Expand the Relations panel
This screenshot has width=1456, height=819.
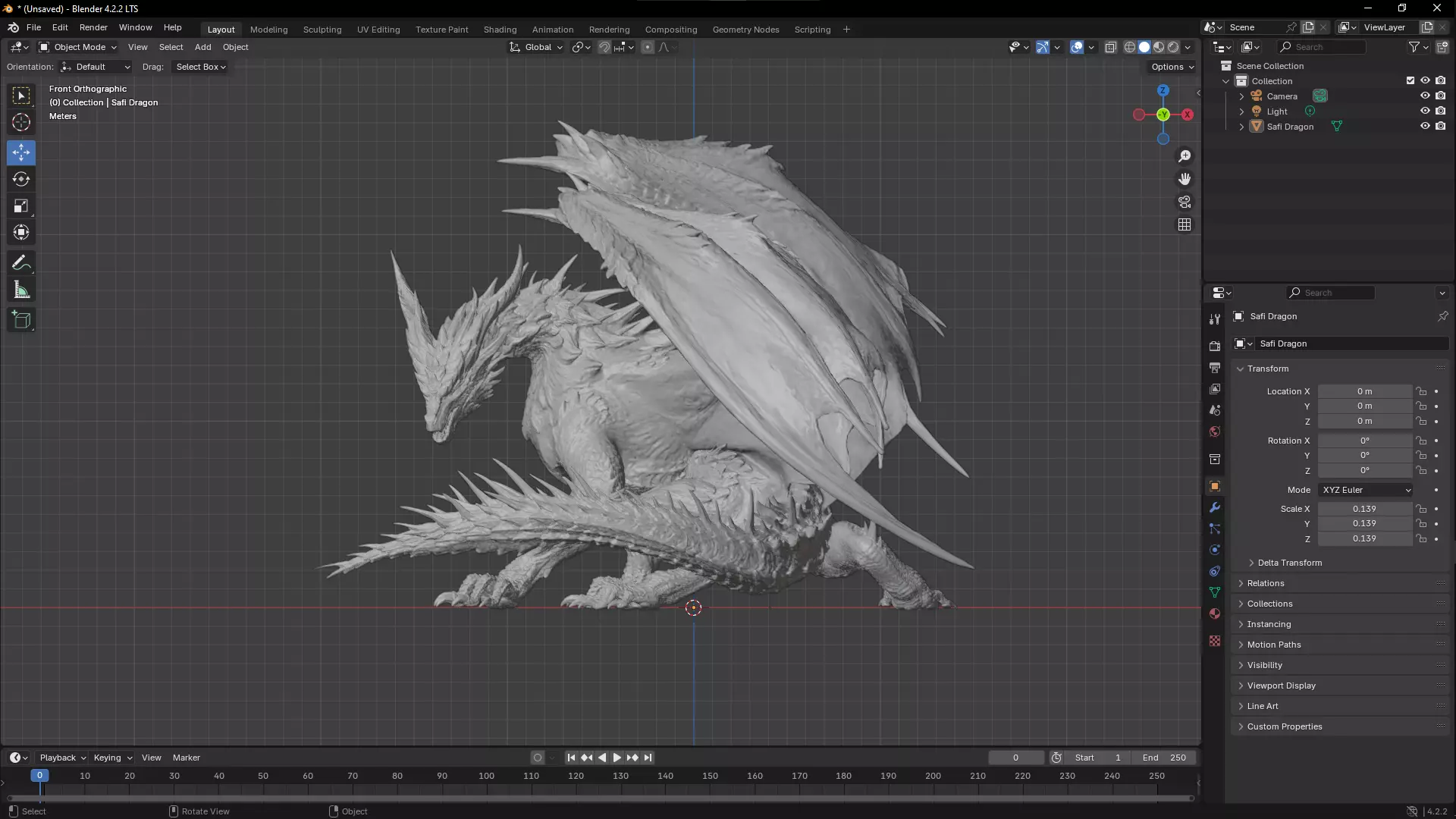(x=1265, y=583)
